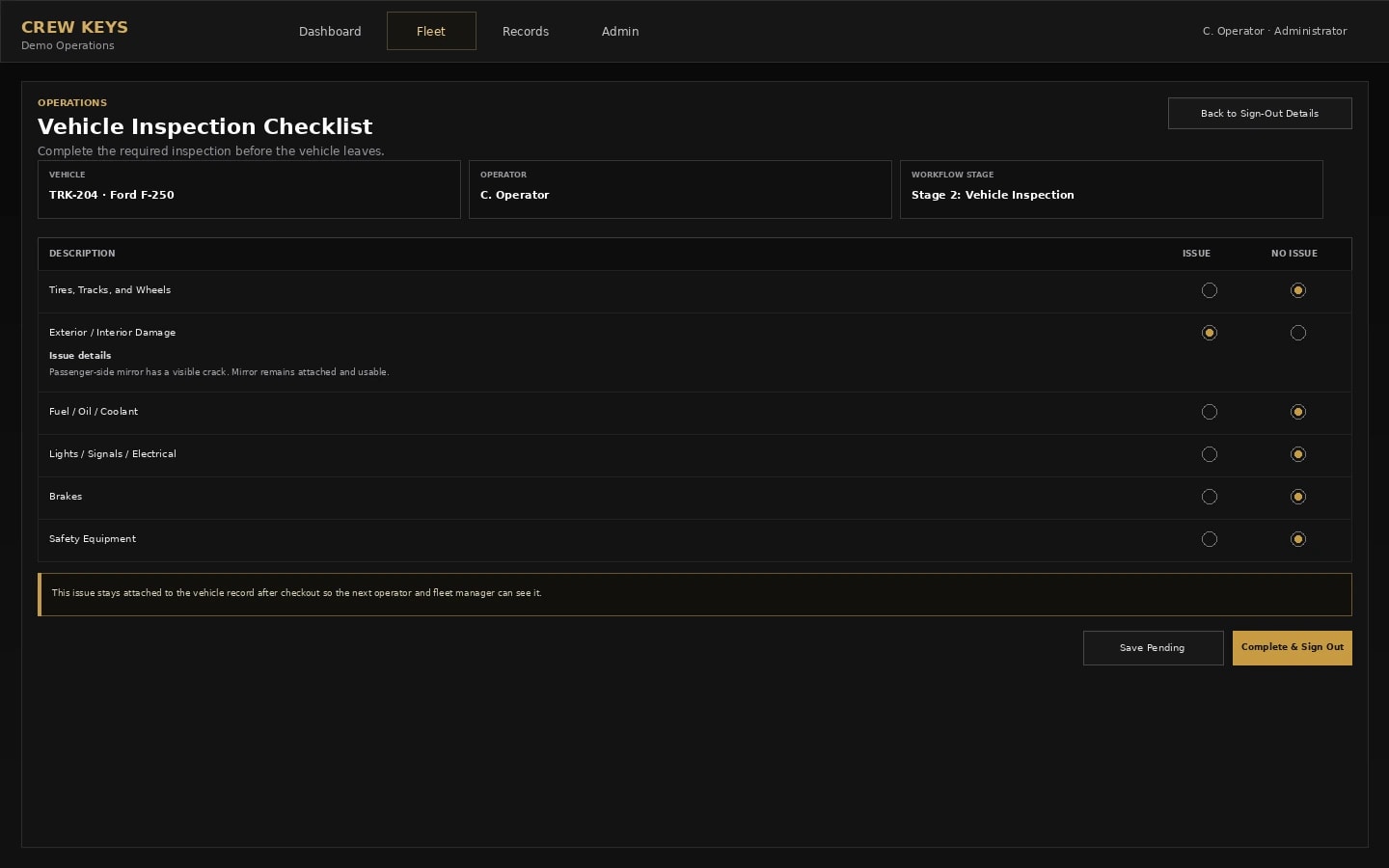Click the Brakes row label
The width and height of the screenshot is (1389, 868).
(x=66, y=497)
